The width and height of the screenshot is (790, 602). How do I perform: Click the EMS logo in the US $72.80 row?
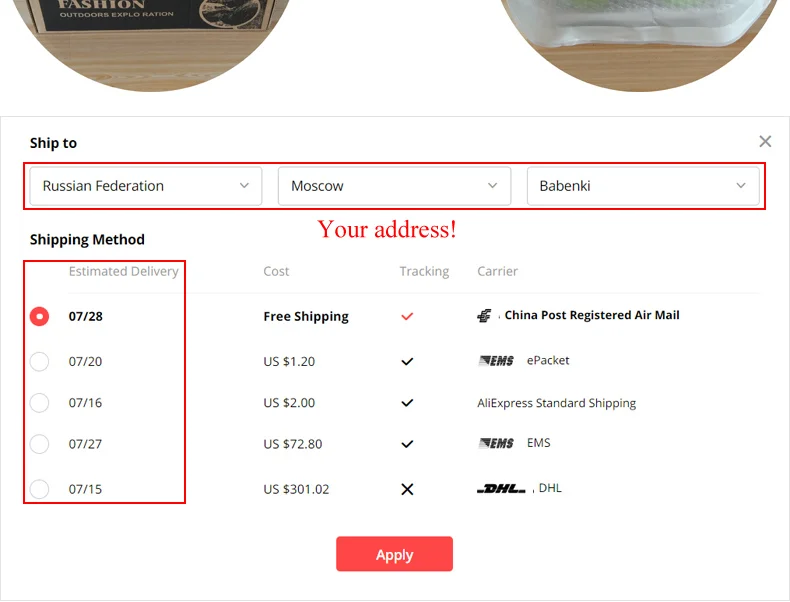coord(496,443)
